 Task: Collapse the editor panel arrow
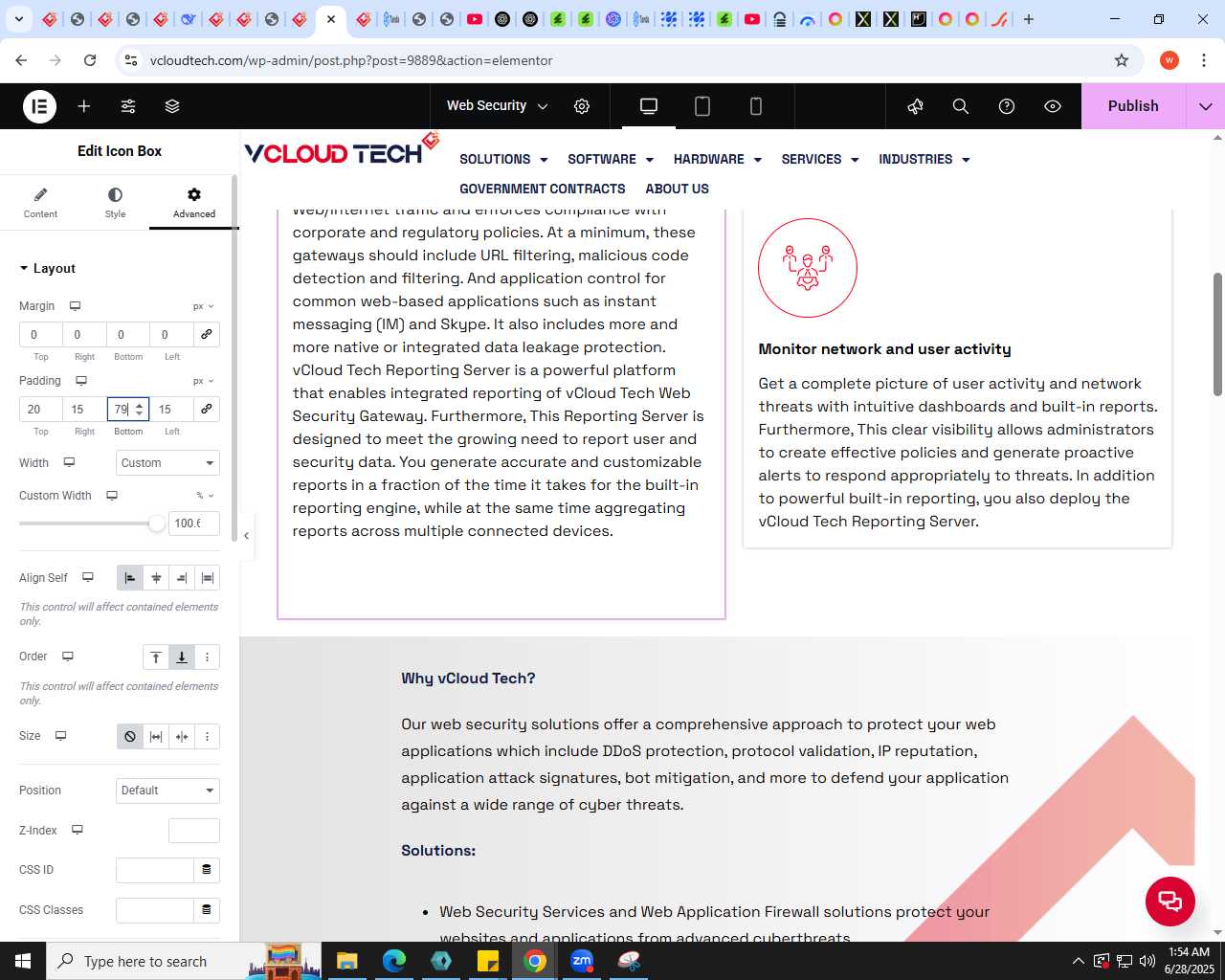coord(246,536)
